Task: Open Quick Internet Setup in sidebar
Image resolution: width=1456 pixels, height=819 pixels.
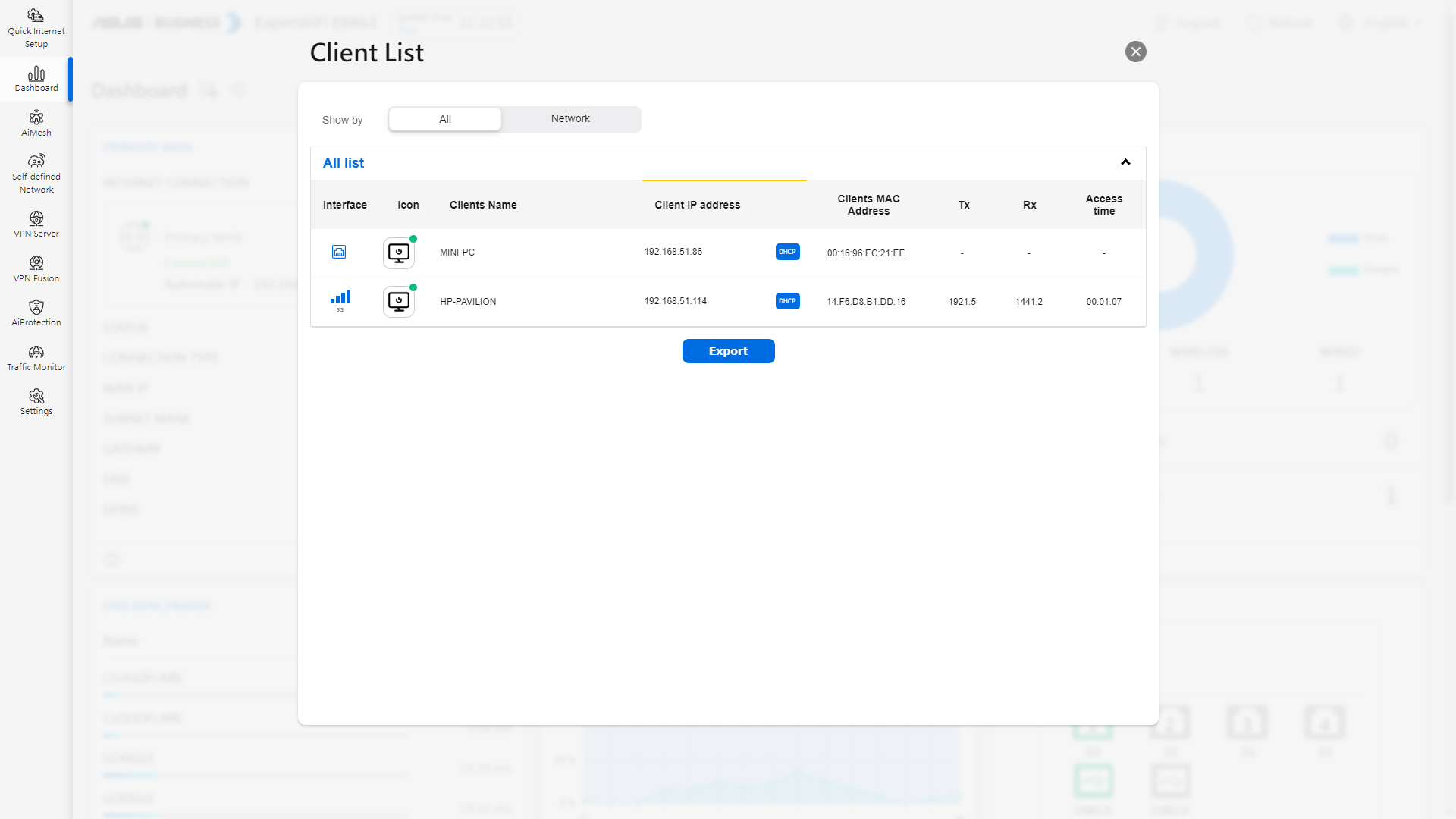Action: coord(36,28)
